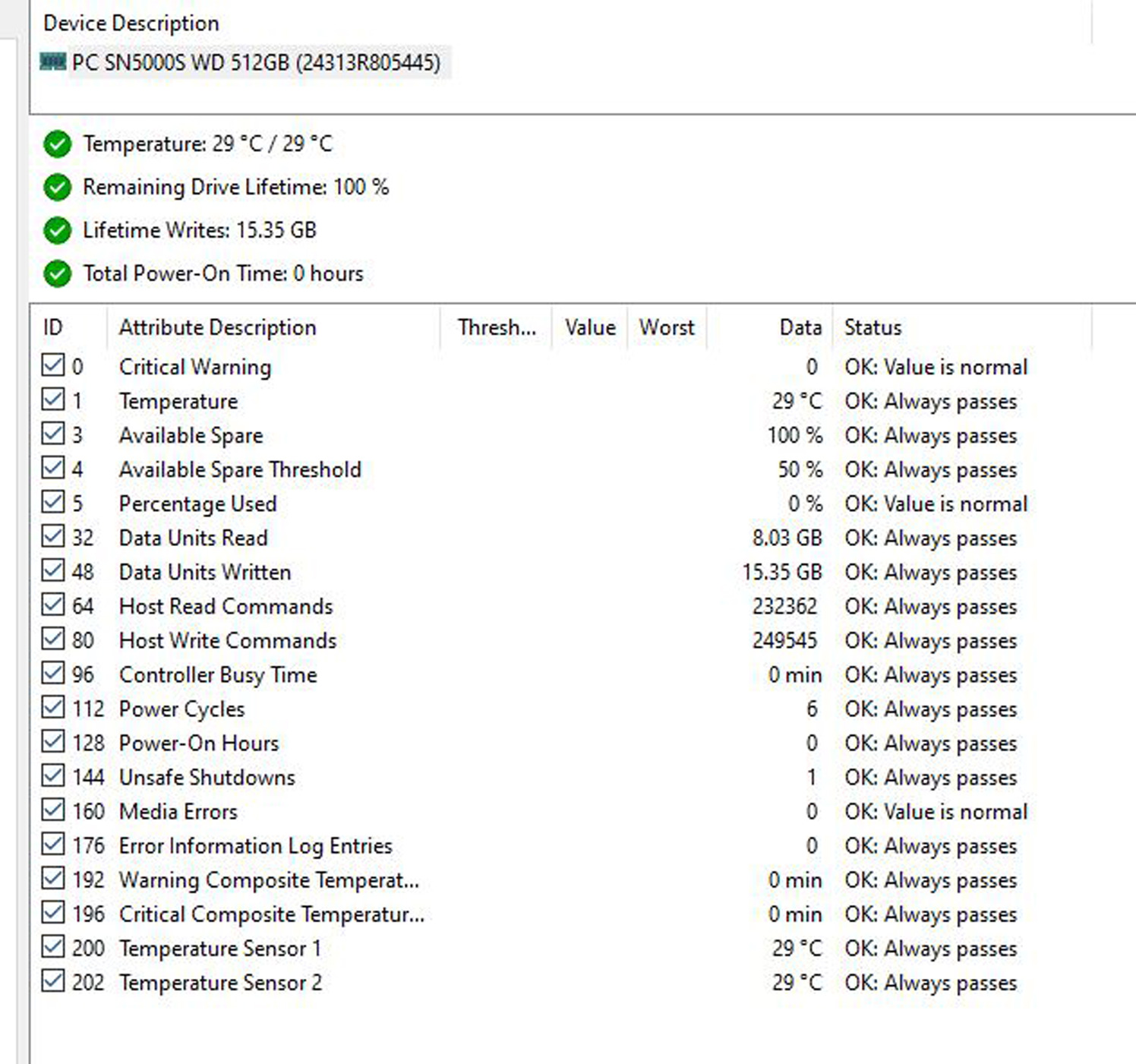Click green check icon next to Temperature
Image resolution: width=1136 pixels, height=1064 pixels.
pos(57,144)
